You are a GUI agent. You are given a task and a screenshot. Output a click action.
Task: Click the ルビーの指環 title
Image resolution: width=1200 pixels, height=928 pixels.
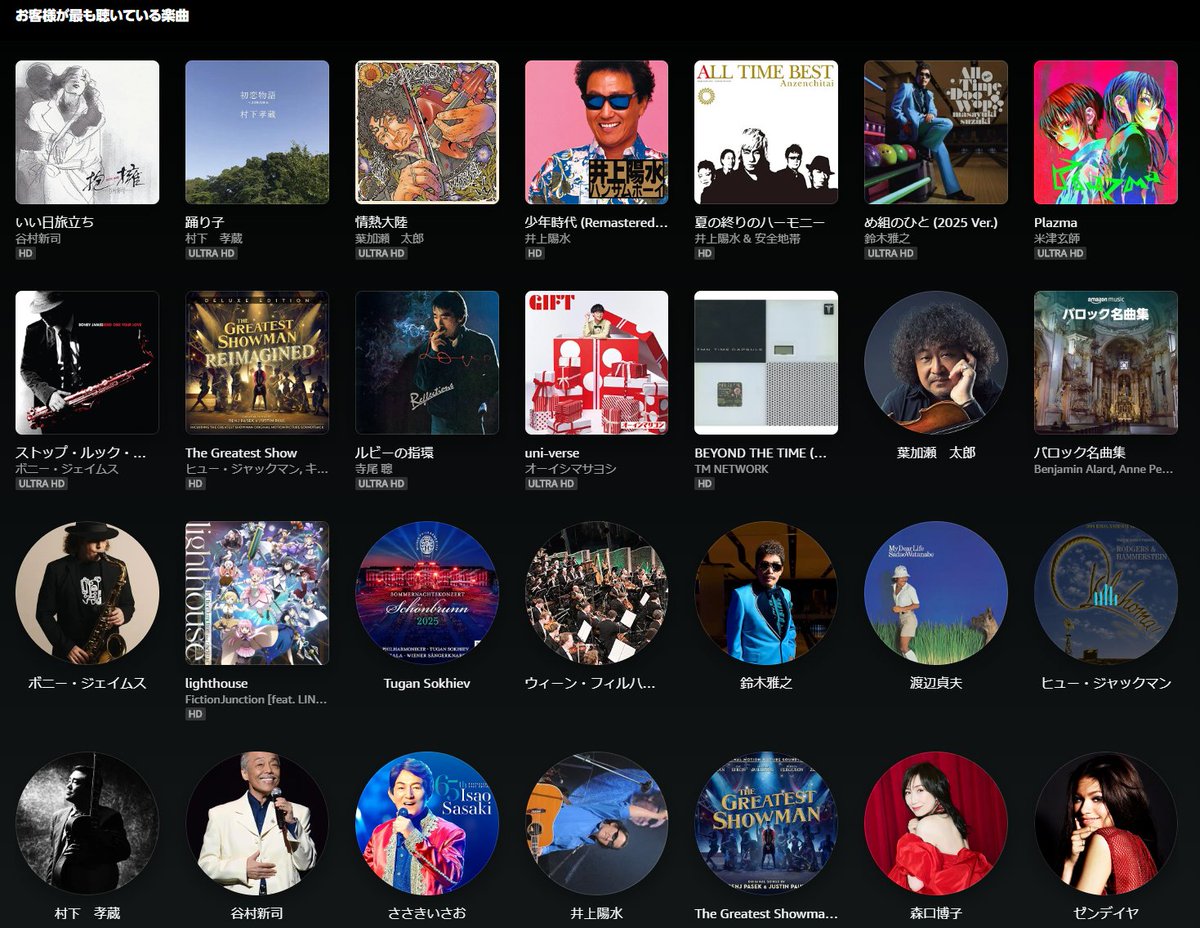pos(395,453)
